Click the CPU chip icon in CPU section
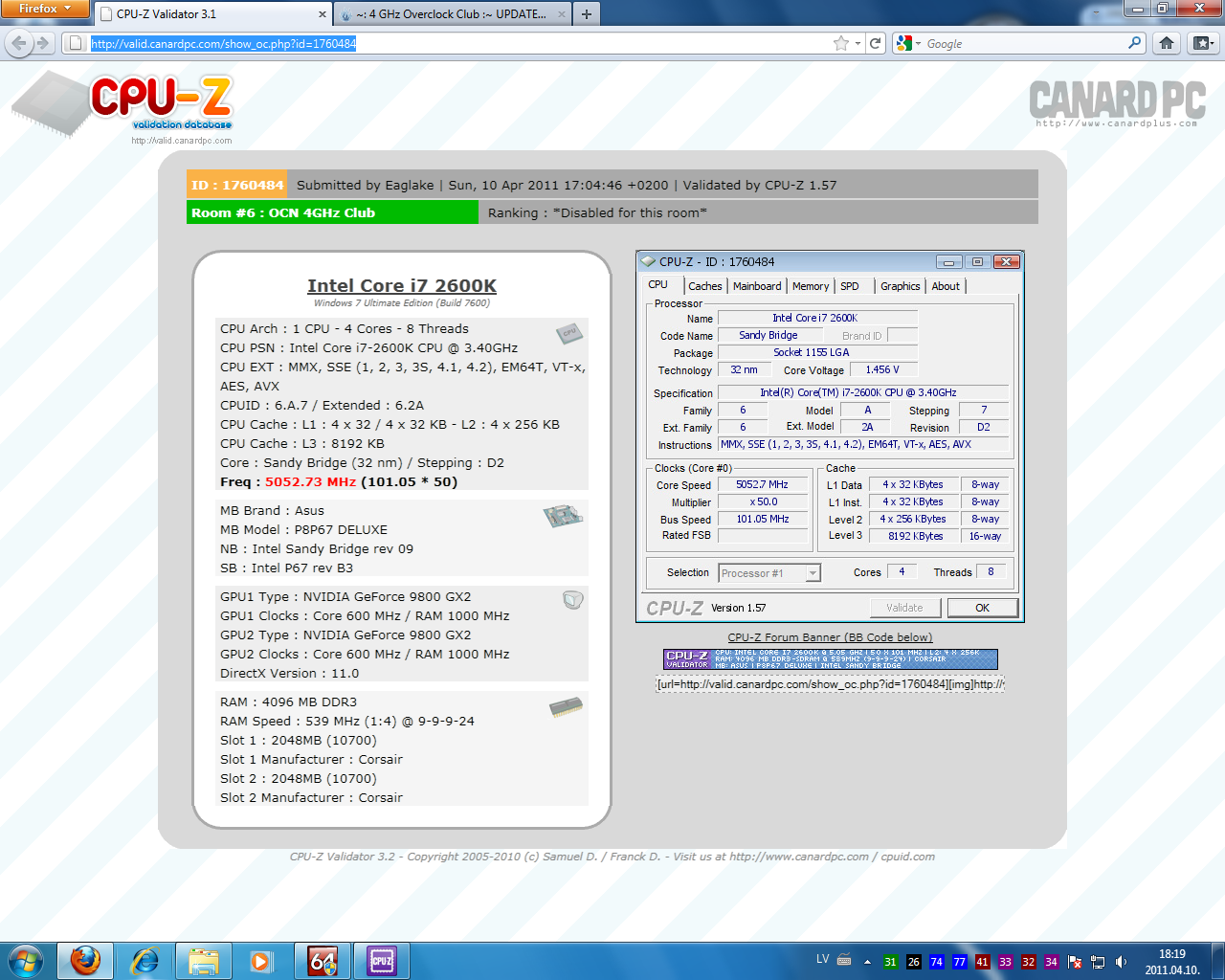 tap(569, 332)
